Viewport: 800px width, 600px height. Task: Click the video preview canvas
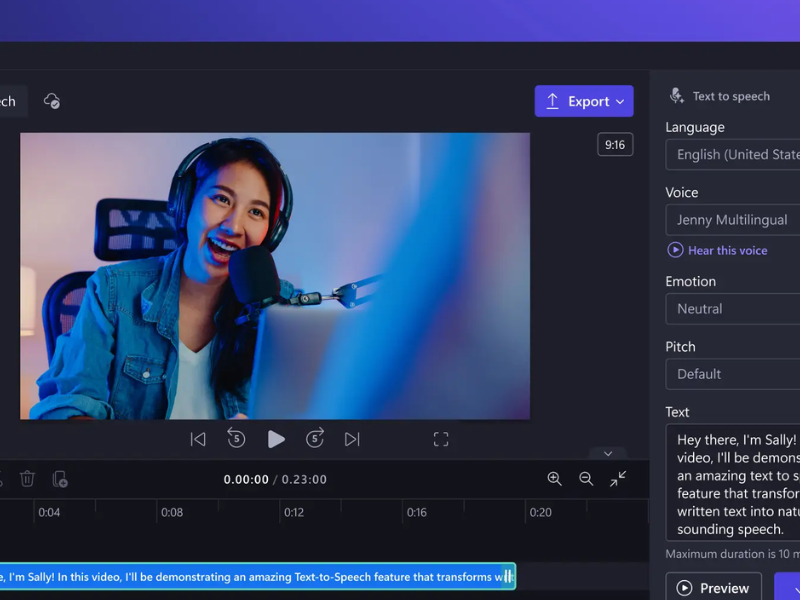coord(275,276)
